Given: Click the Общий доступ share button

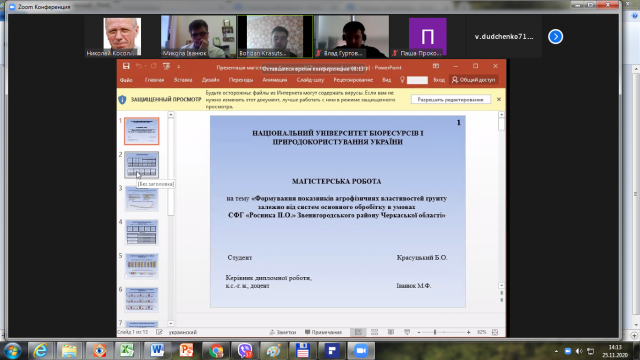Looking at the screenshot, I should coord(473,80).
